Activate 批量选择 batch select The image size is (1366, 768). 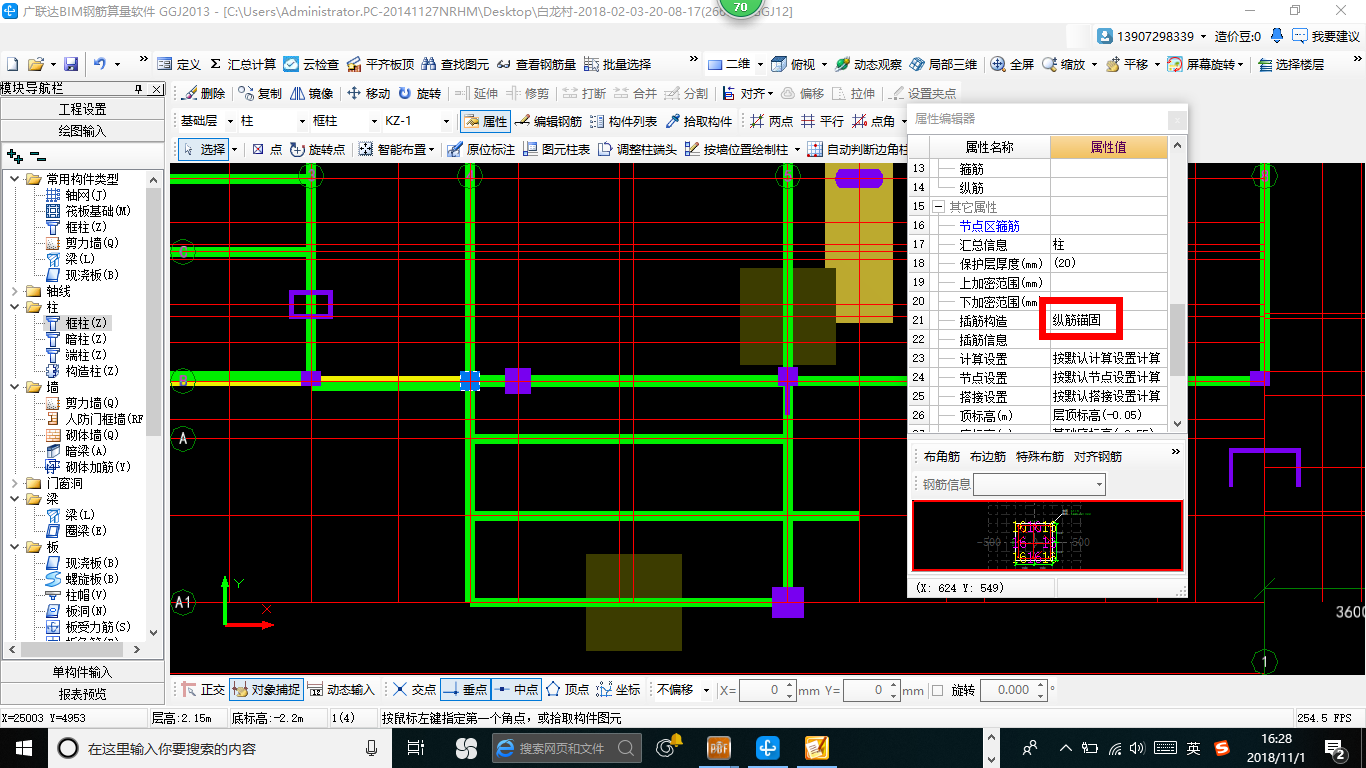(x=617, y=64)
